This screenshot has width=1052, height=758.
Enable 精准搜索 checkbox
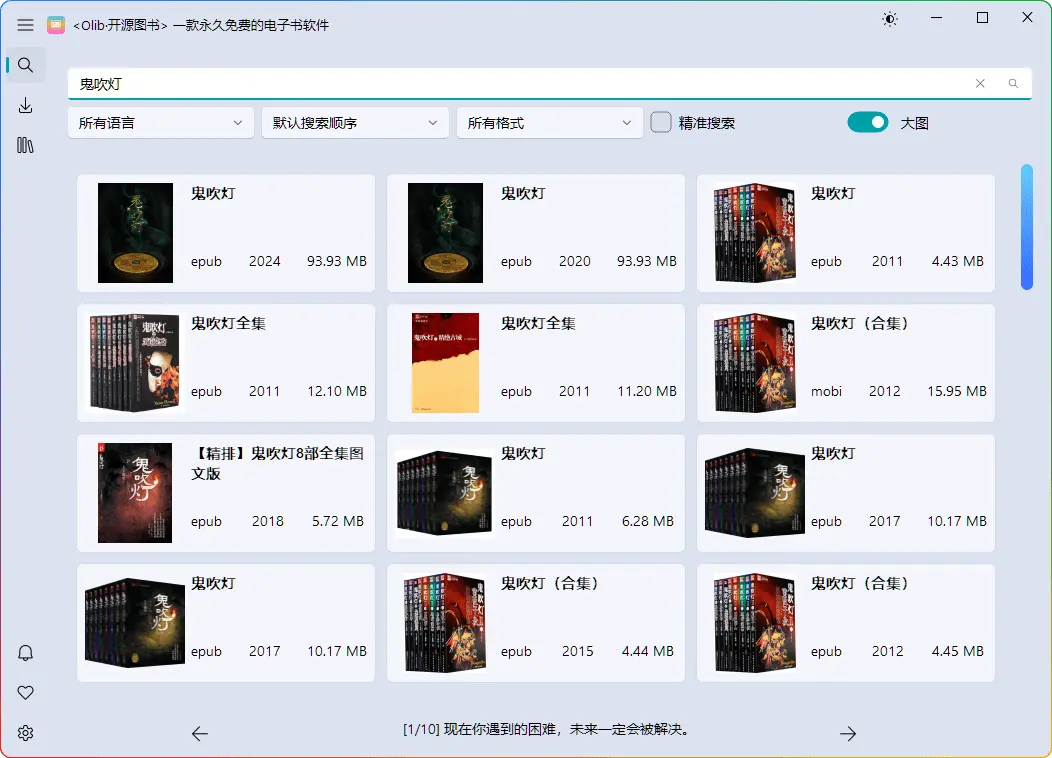pos(660,121)
